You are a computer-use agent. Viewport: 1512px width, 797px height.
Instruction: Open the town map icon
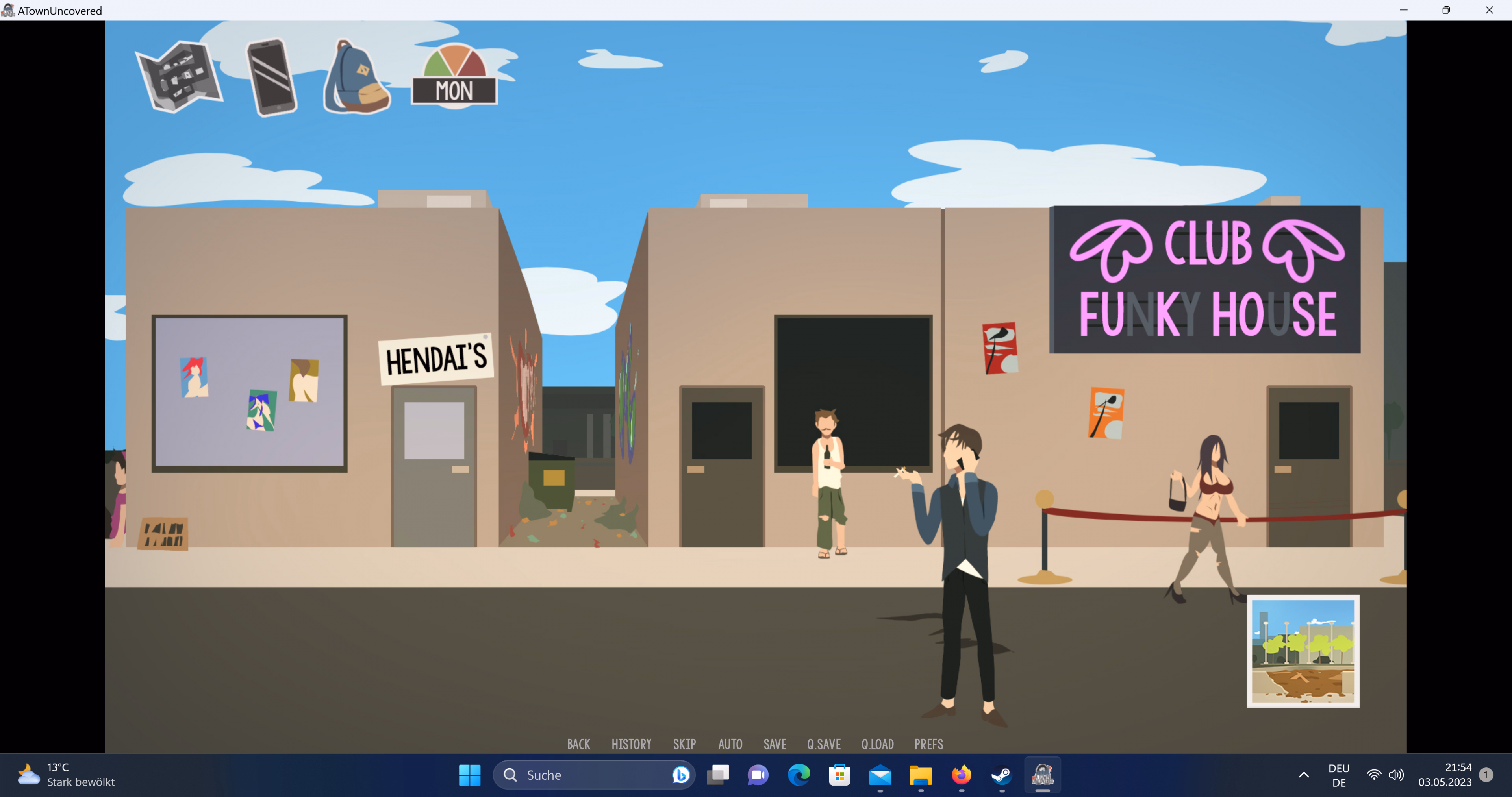pos(179,76)
